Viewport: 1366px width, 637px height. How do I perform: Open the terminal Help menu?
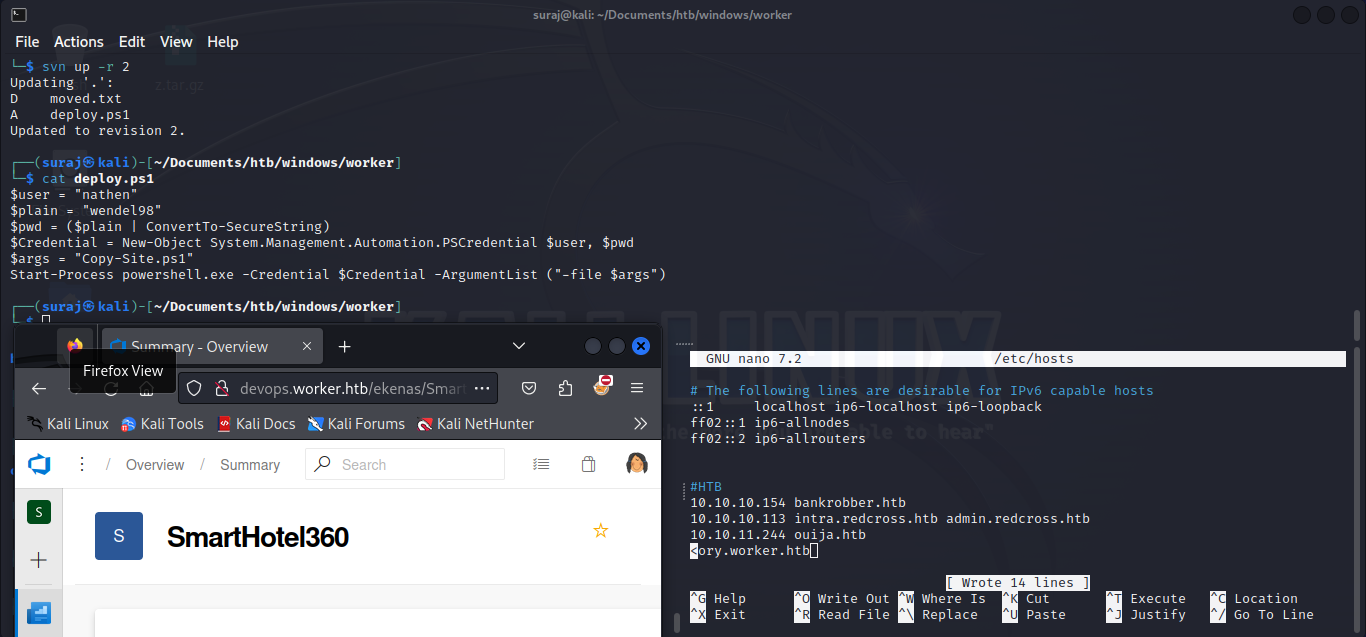(223, 42)
